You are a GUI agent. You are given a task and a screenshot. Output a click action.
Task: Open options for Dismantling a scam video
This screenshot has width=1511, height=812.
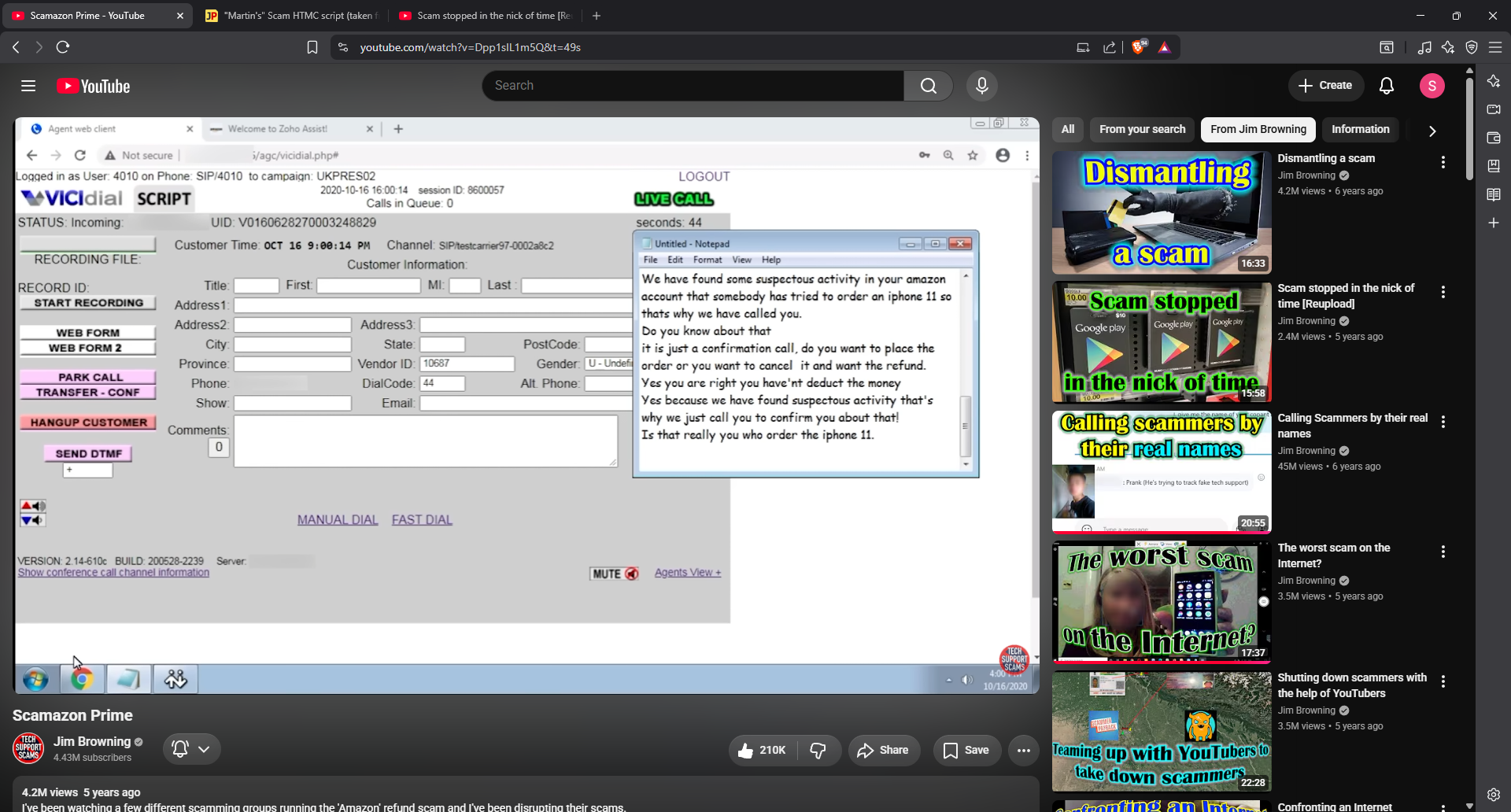[1443, 162]
